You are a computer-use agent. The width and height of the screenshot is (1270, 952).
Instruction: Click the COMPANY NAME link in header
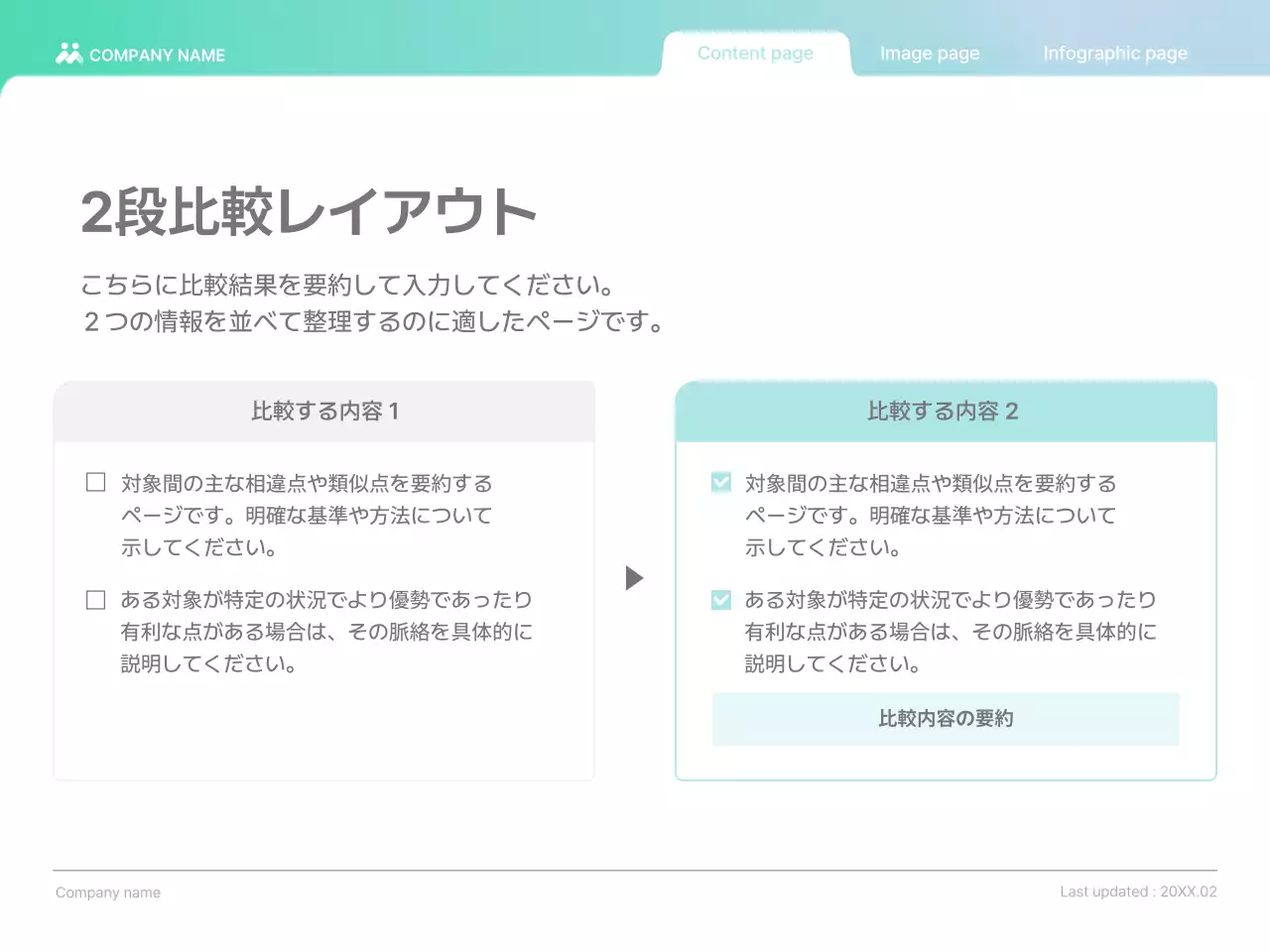157,55
